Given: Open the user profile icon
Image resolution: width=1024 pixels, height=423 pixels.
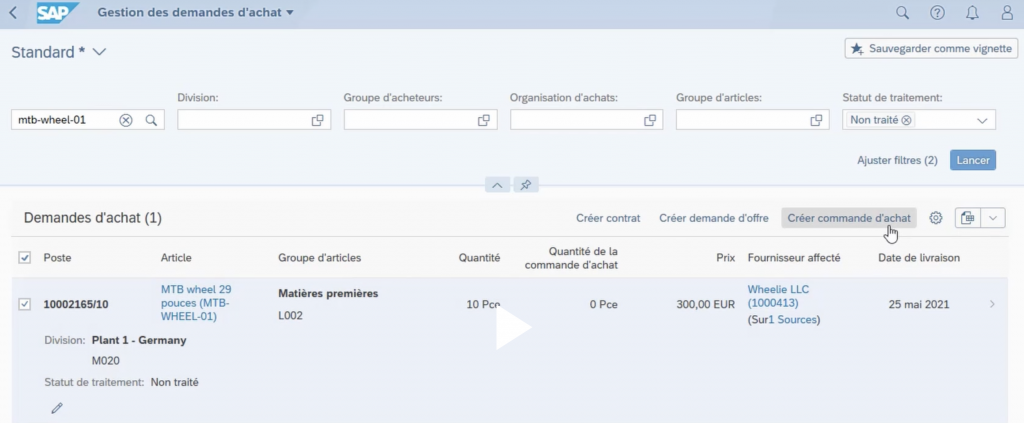Looking at the screenshot, I should pos(1006,13).
